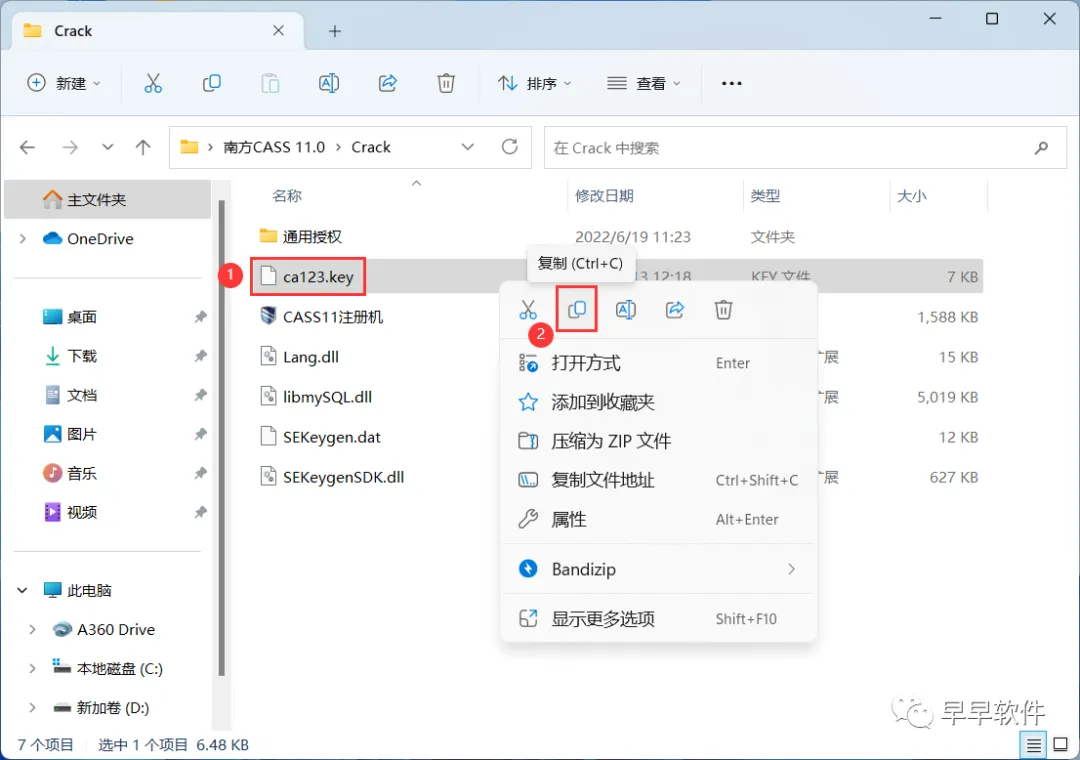Open recent locations chevron beside the arrows

pyautogui.click(x=107, y=147)
